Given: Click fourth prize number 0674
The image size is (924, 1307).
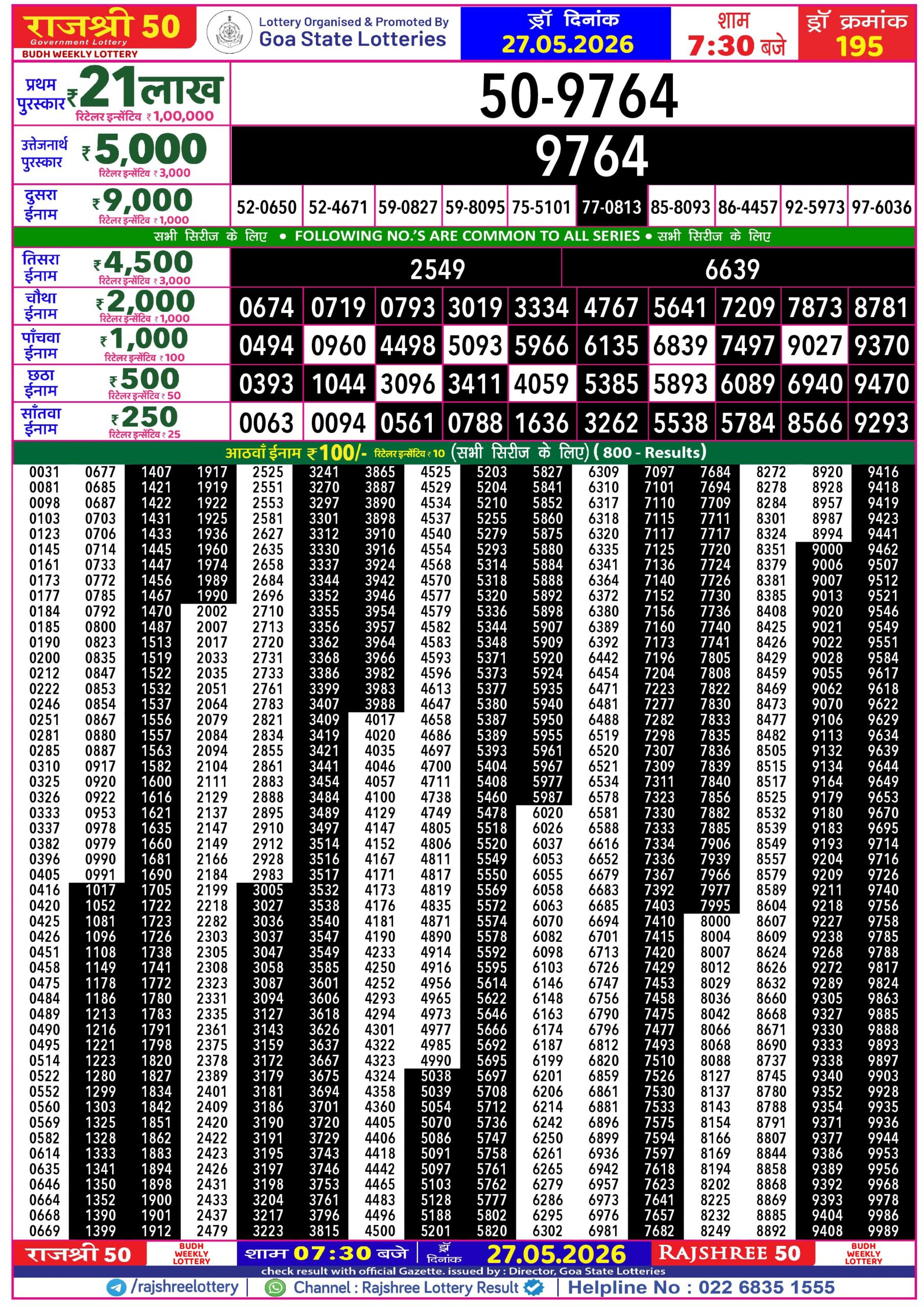Looking at the screenshot, I should pyautogui.click(x=266, y=308).
